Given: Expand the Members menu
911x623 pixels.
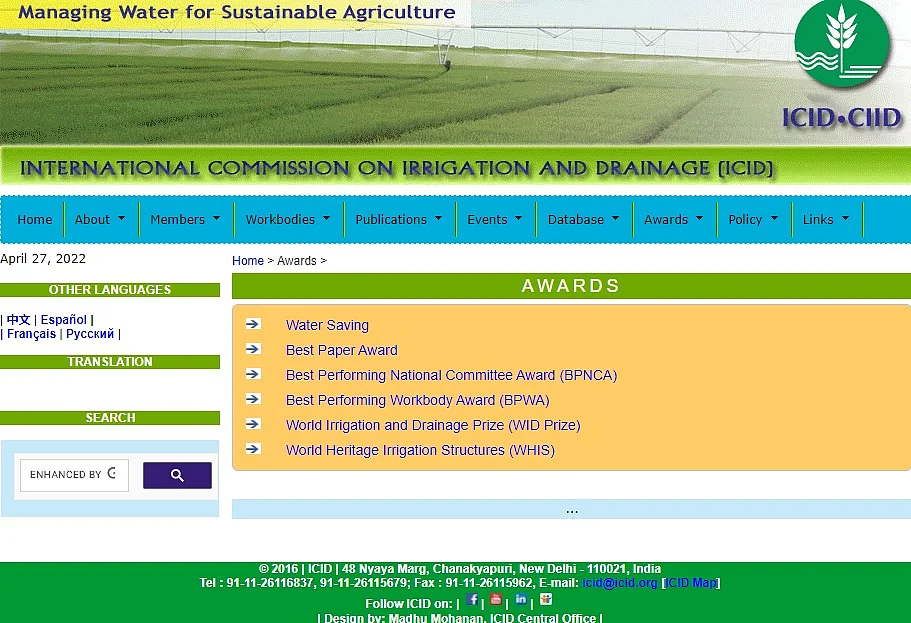Looking at the screenshot, I should tap(185, 220).
